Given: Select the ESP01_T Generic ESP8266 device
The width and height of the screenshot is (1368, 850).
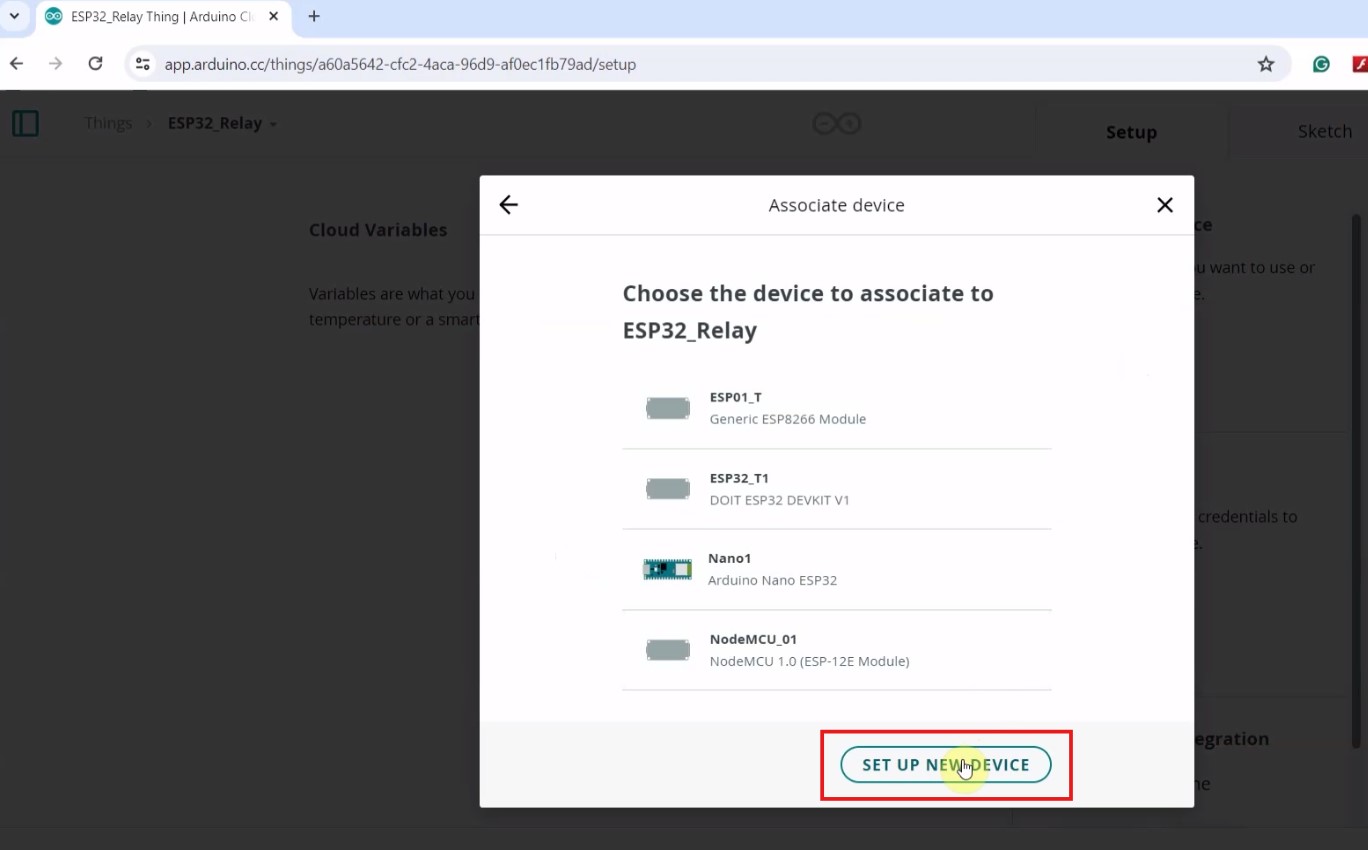Looking at the screenshot, I should click(836, 408).
